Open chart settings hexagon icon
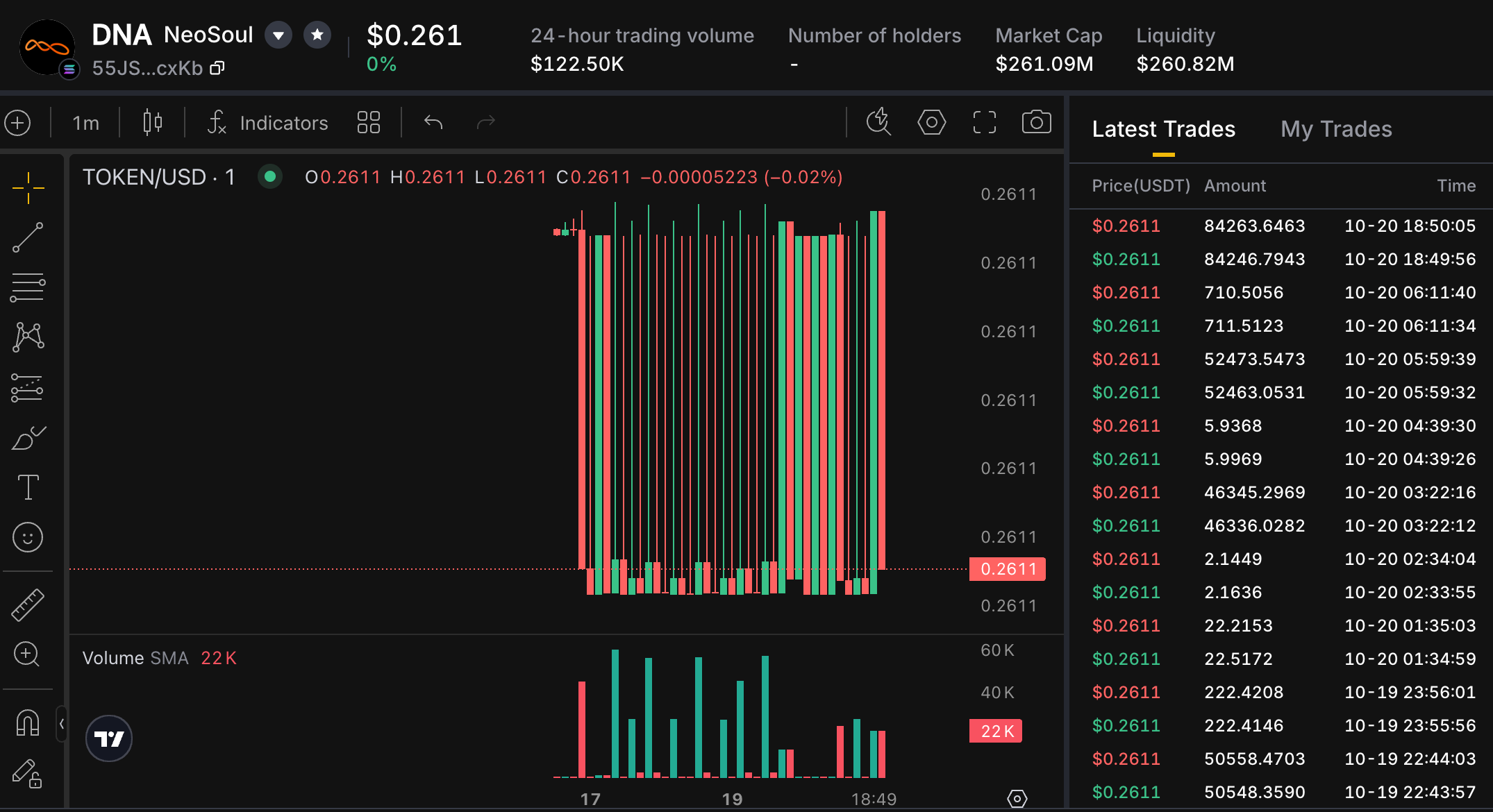This screenshot has width=1493, height=812. (x=931, y=122)
